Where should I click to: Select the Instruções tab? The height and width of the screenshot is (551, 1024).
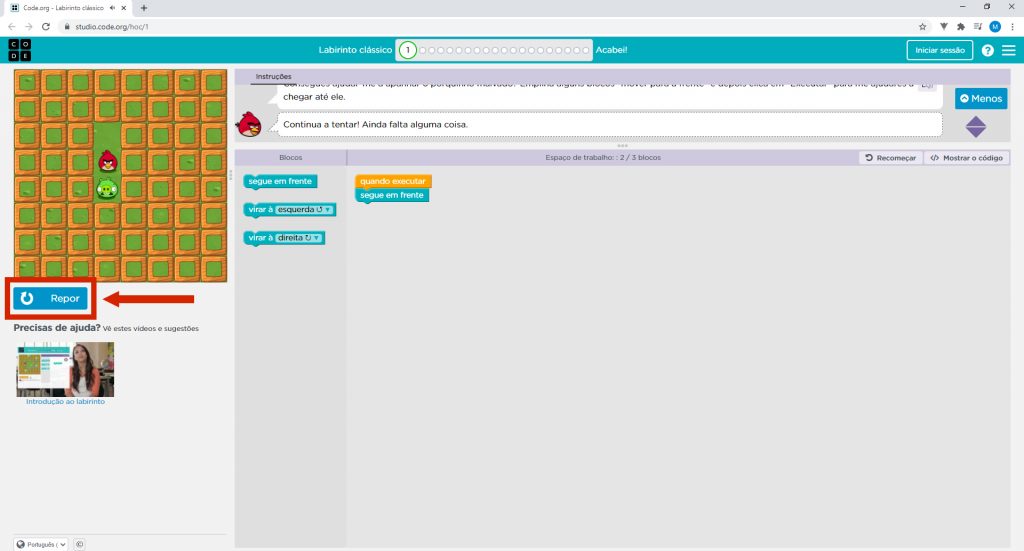point(274,76)
